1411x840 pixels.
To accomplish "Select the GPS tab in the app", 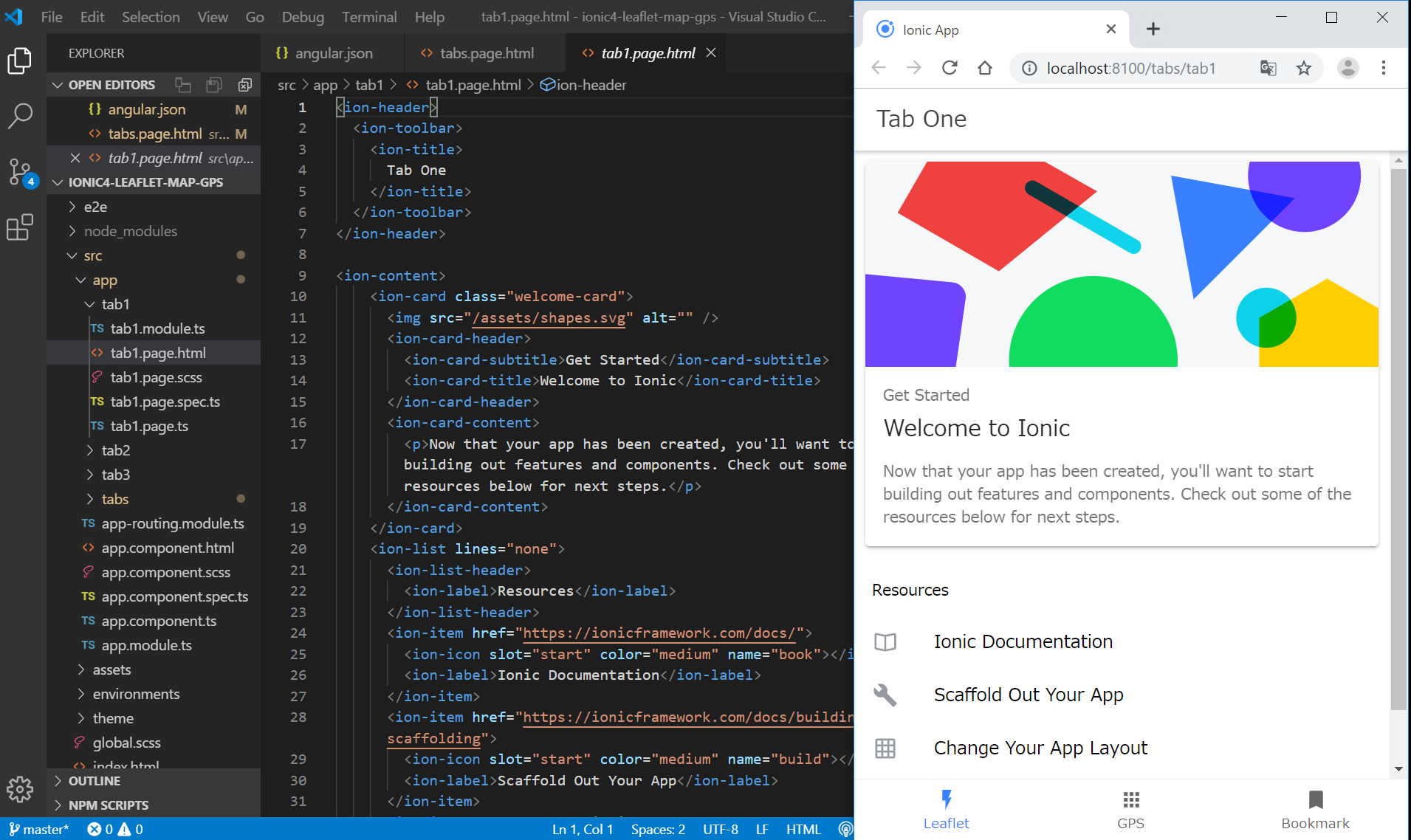I will [1130, 810].
